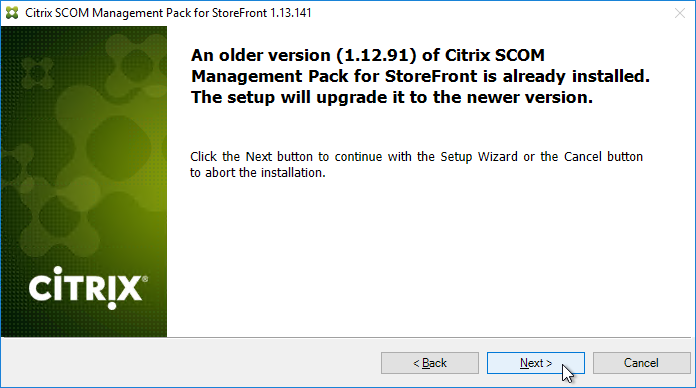
Task: Click the phrase 'to abort the installation'
Action: click(x=258, y=173)
